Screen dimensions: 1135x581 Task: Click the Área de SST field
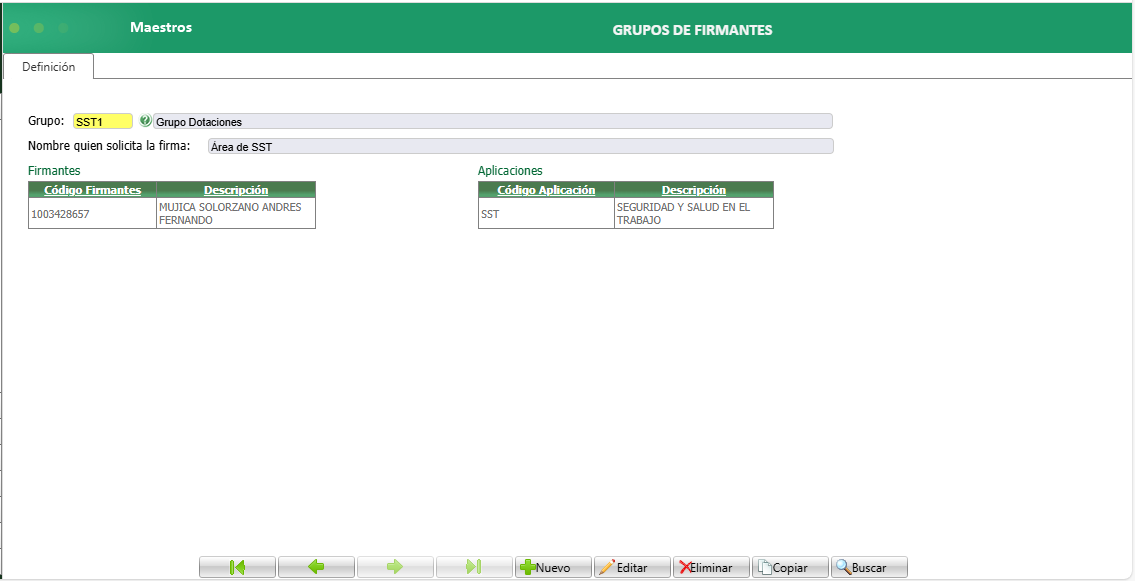click(x=520, y=146)
